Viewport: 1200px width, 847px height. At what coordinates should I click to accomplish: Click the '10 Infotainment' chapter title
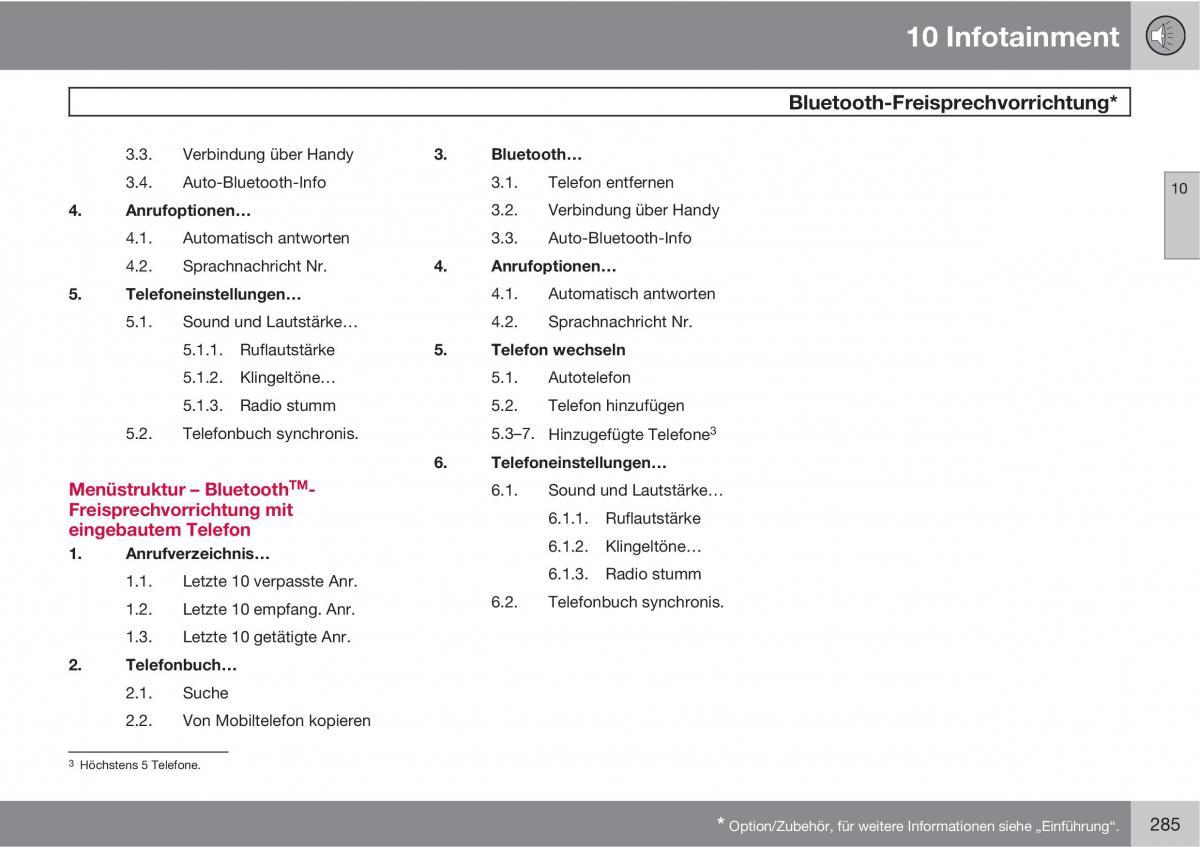(1013, 37)
